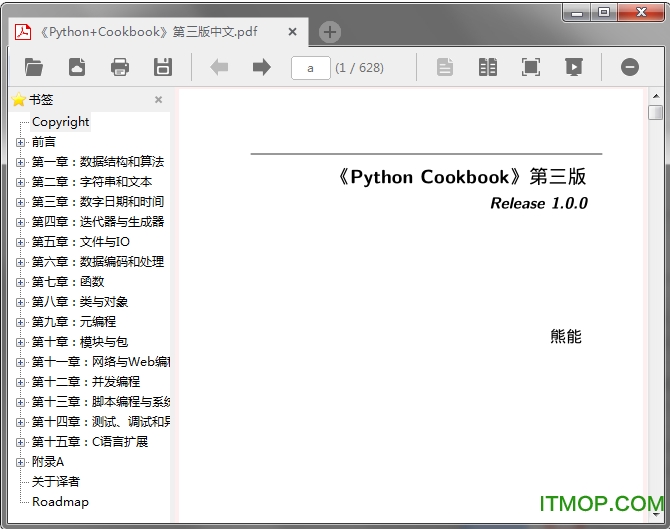Switch to single page view icon
This screenshot has width=670, height=529.
445,67
